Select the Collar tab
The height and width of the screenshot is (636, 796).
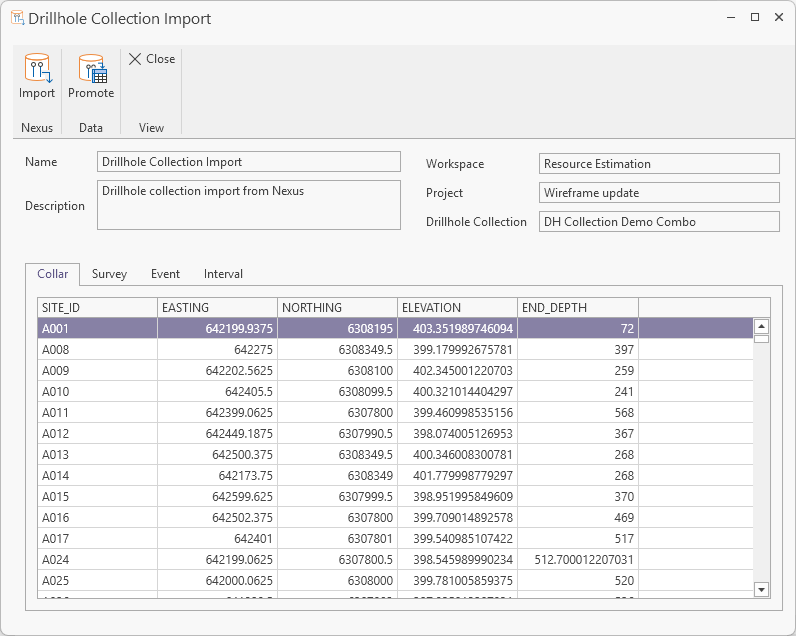pyautogui.click(x=53, y=274)
